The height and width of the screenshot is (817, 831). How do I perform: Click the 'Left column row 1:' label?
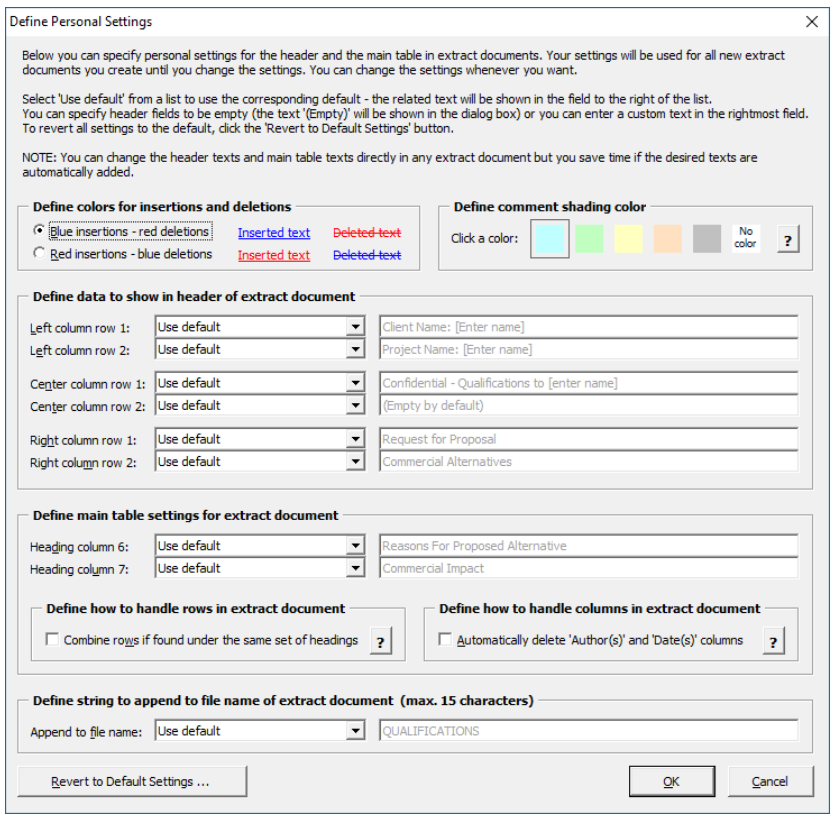click(79, 328)
